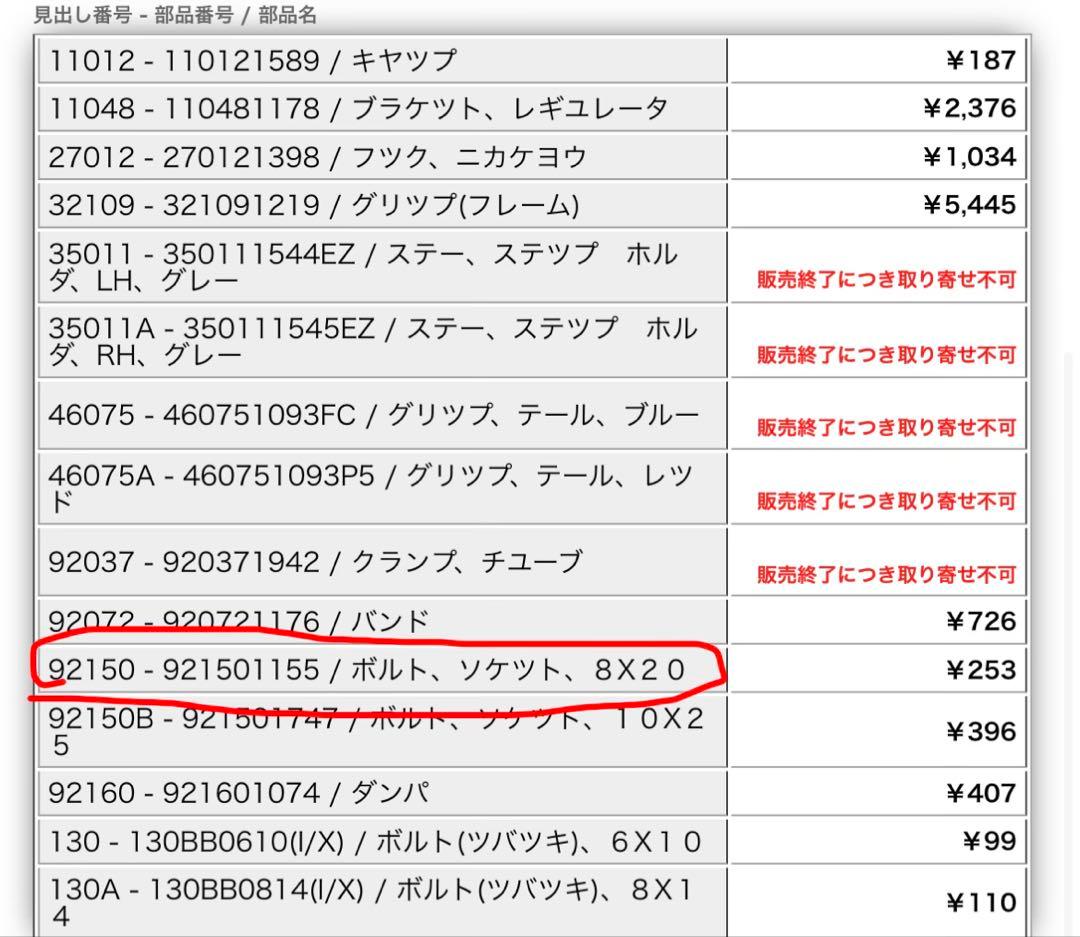This screenshot has width=1080, height=937.
Task: Click the 92160 ダンパ part row
Action: pos(382,793)
